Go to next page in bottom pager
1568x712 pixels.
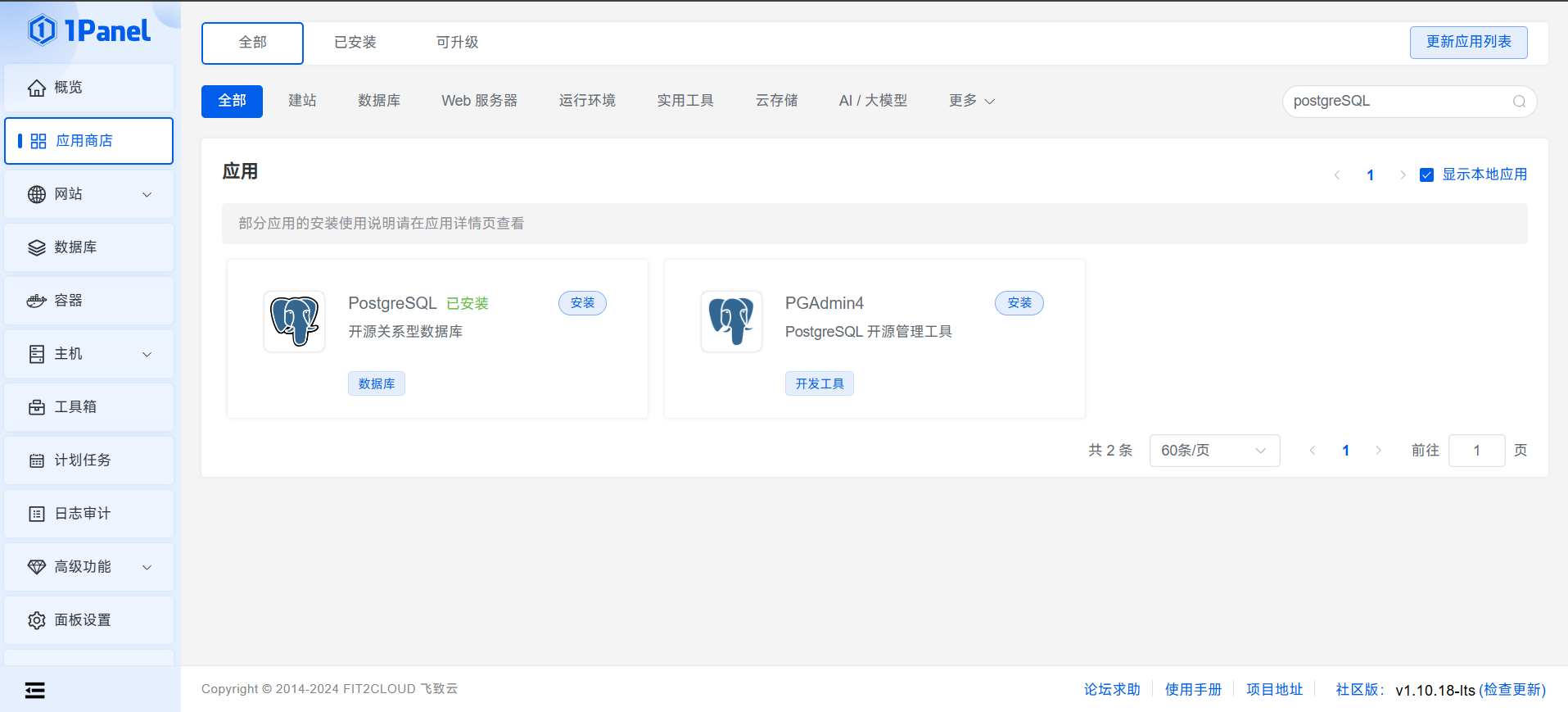click(x=1379, y=451)
